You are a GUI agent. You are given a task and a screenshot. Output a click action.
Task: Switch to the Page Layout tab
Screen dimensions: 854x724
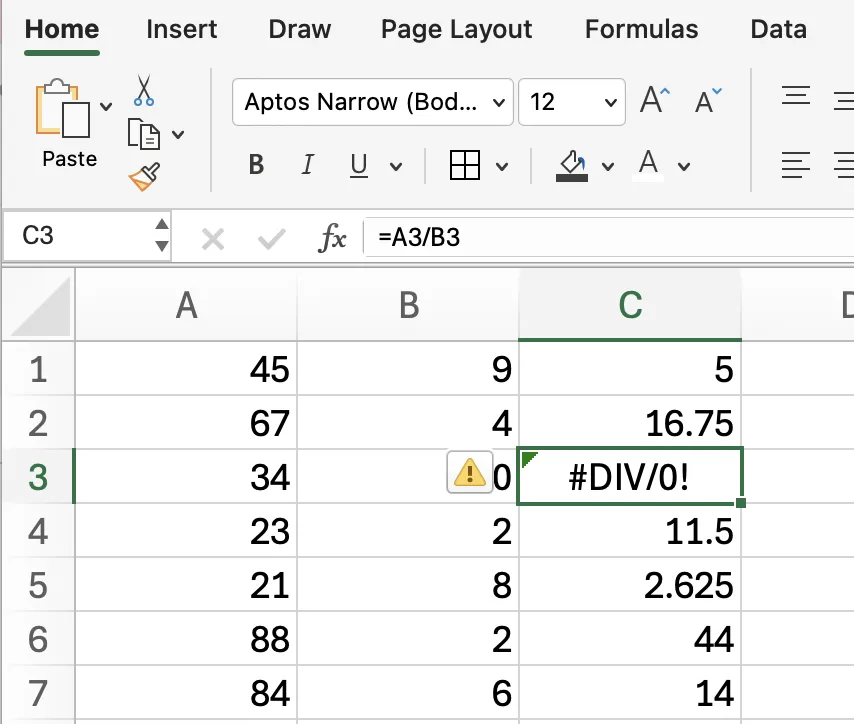[456, 29]
